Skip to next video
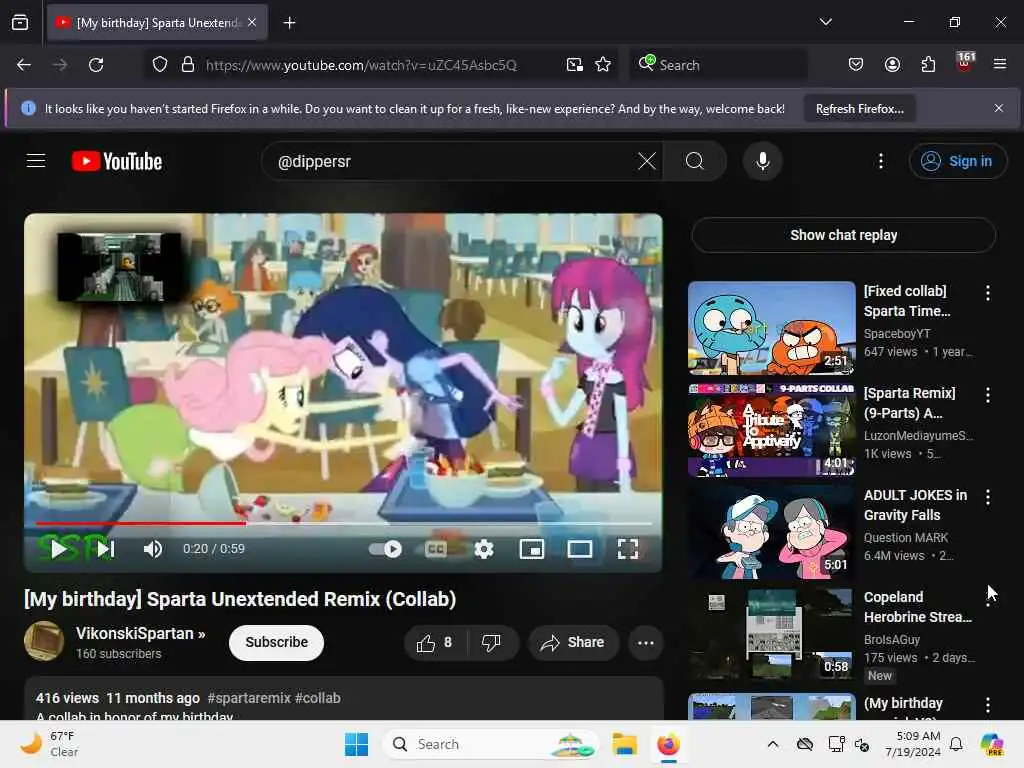Image resolution: width=1024 pixels, height=768 pixels. click(104, 549)
